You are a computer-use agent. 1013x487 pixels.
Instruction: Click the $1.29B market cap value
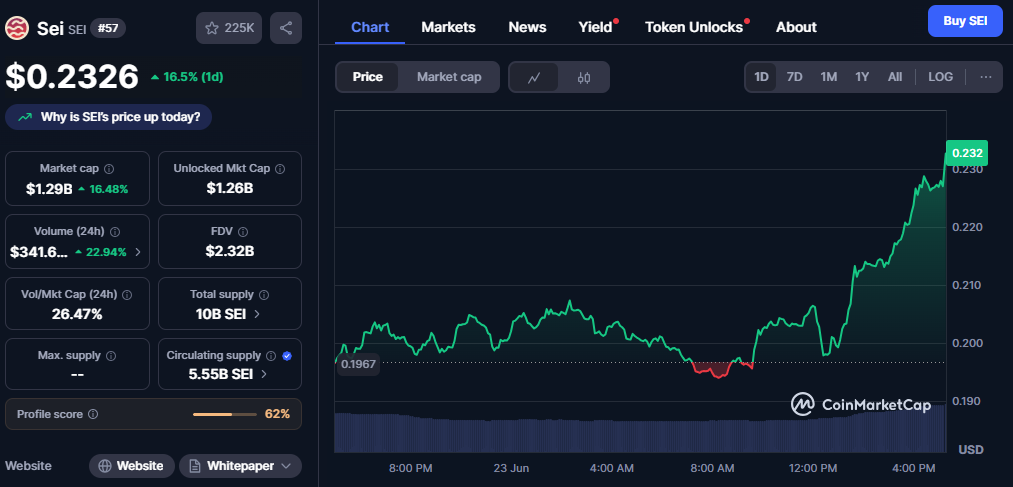(x=49, y=189)
